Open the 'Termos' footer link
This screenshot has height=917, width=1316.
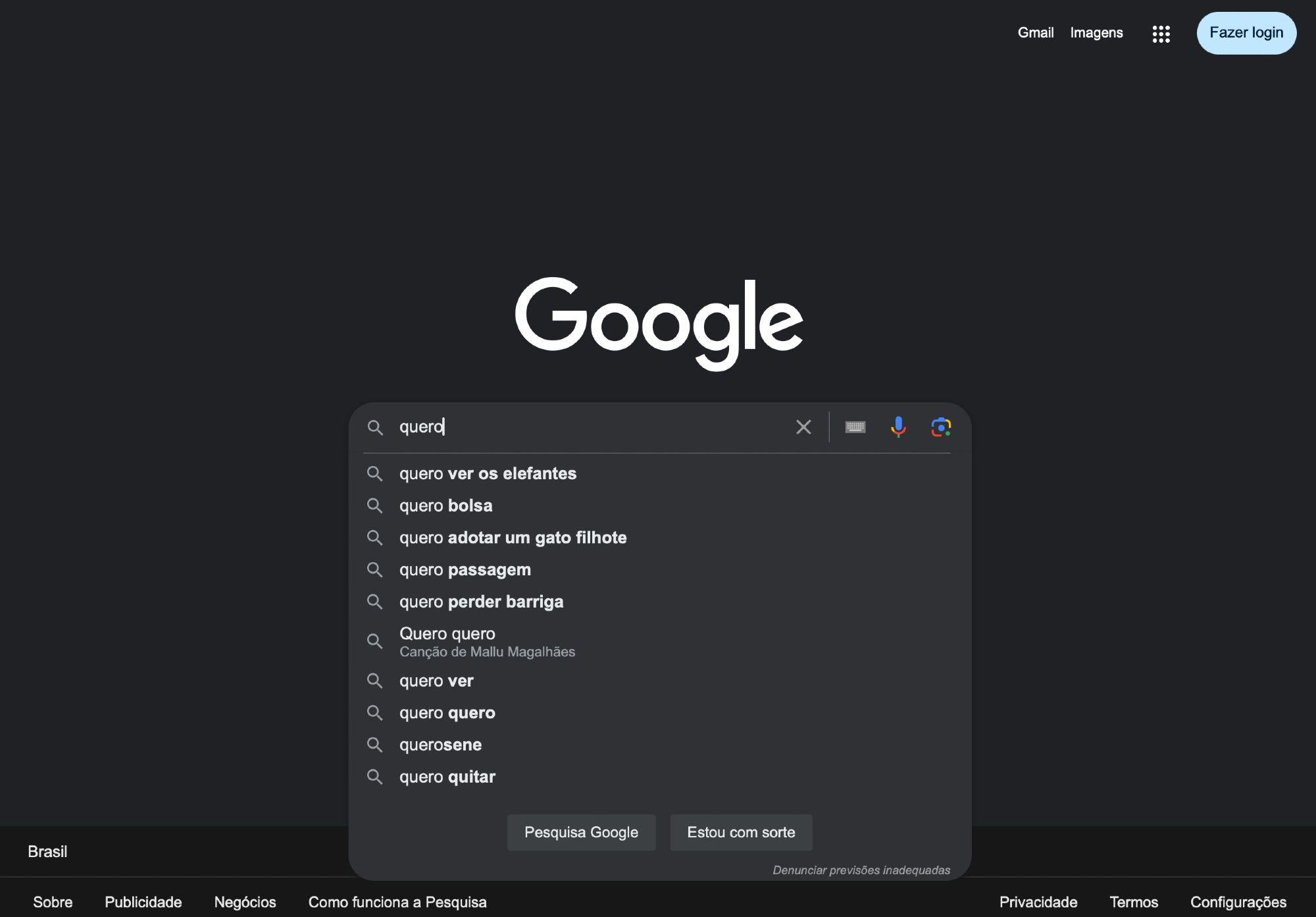point(1134,903)
